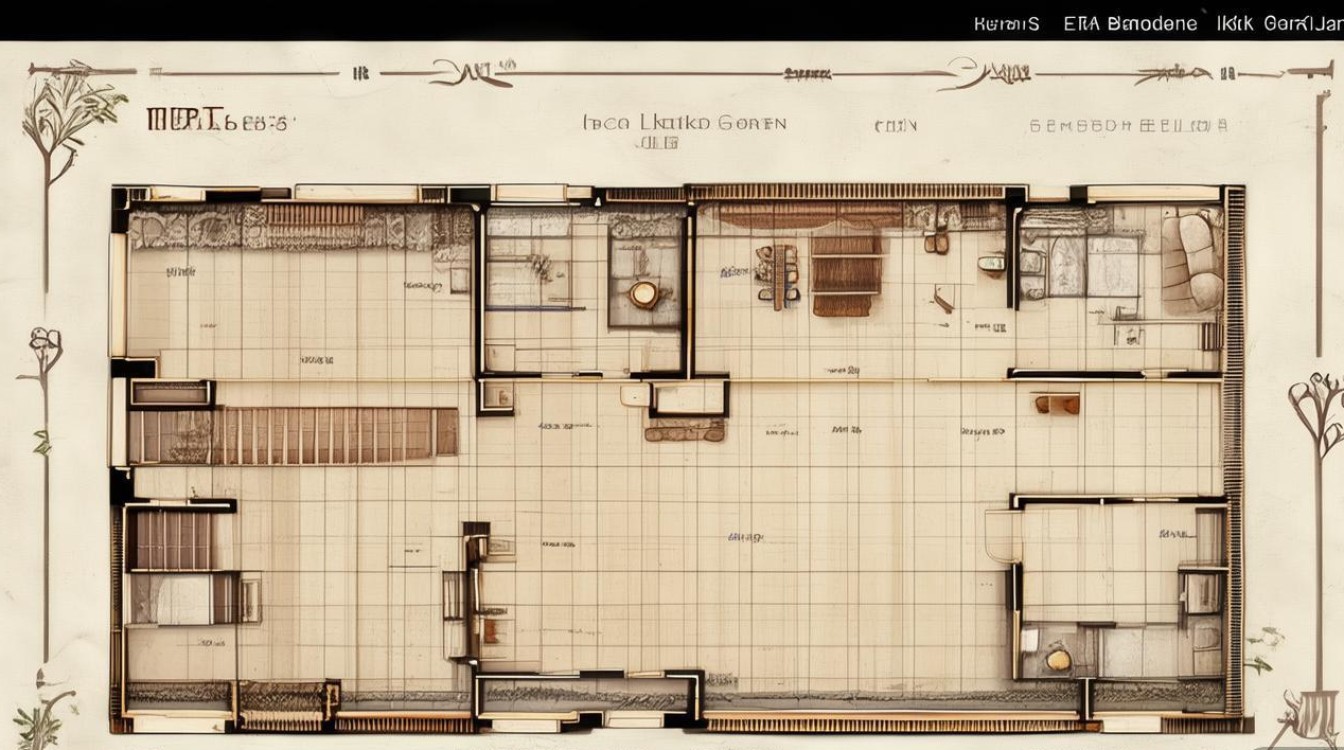
Task: Click the centered "Lkuikd Goren" heading text
Action: click(685, 124)
